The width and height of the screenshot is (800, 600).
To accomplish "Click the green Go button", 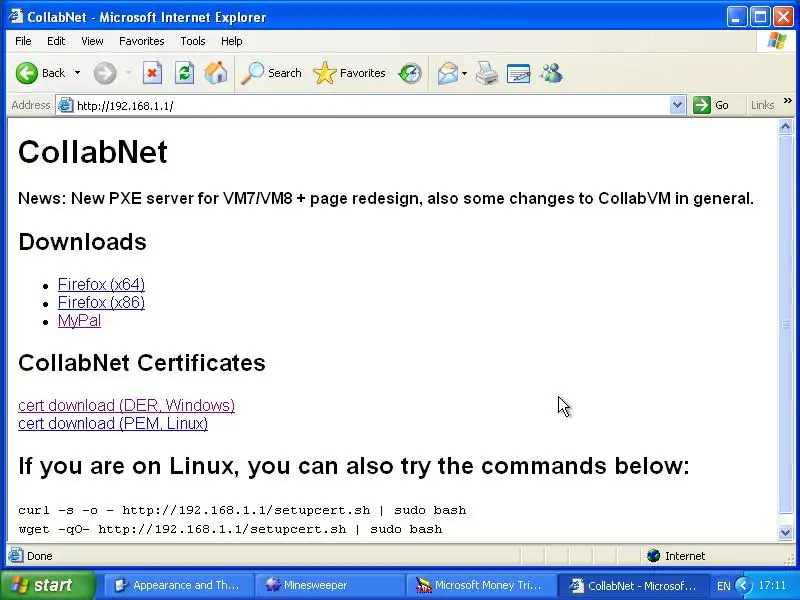I will coord(711,105).
